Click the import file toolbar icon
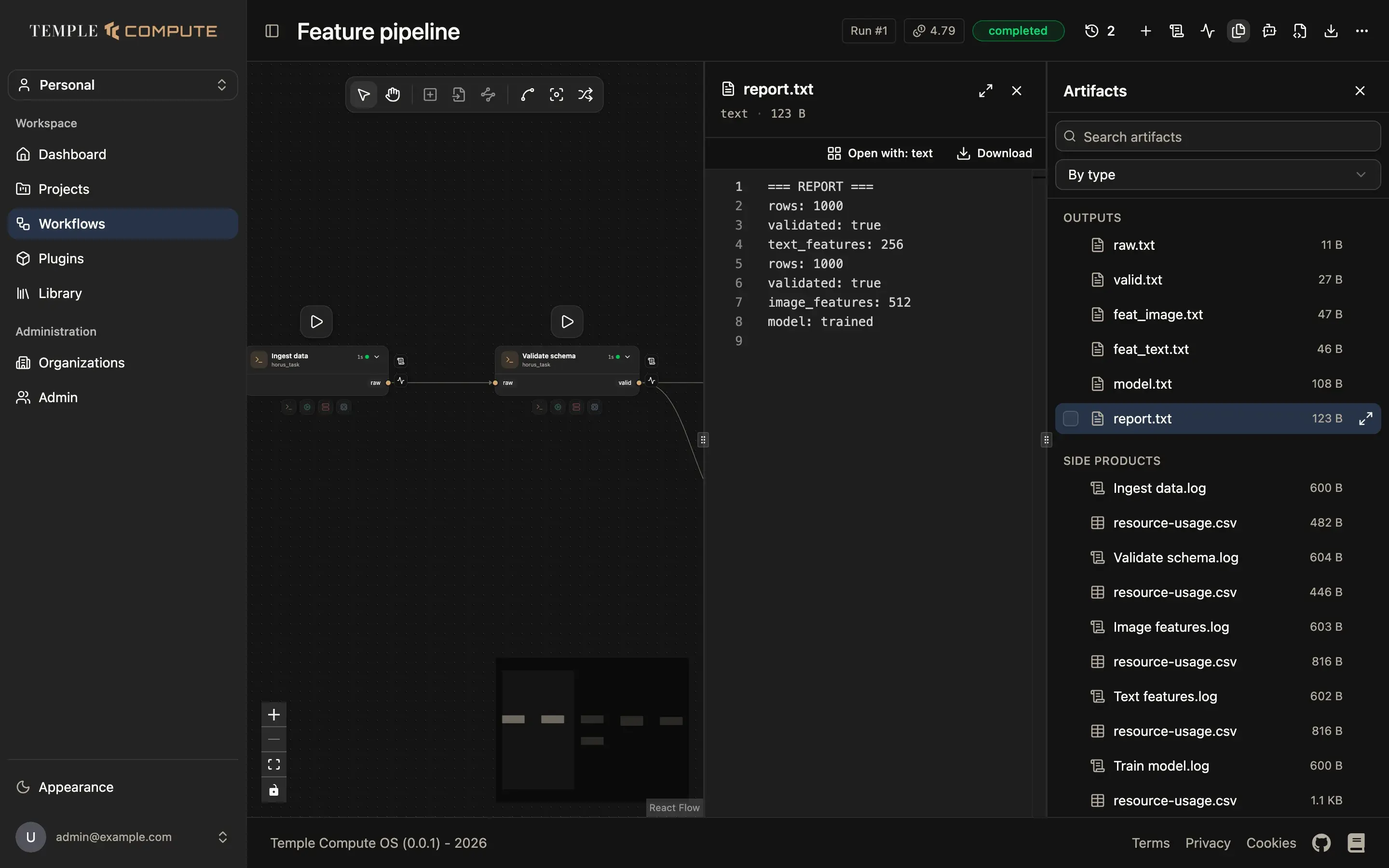 tap(459, 95)
